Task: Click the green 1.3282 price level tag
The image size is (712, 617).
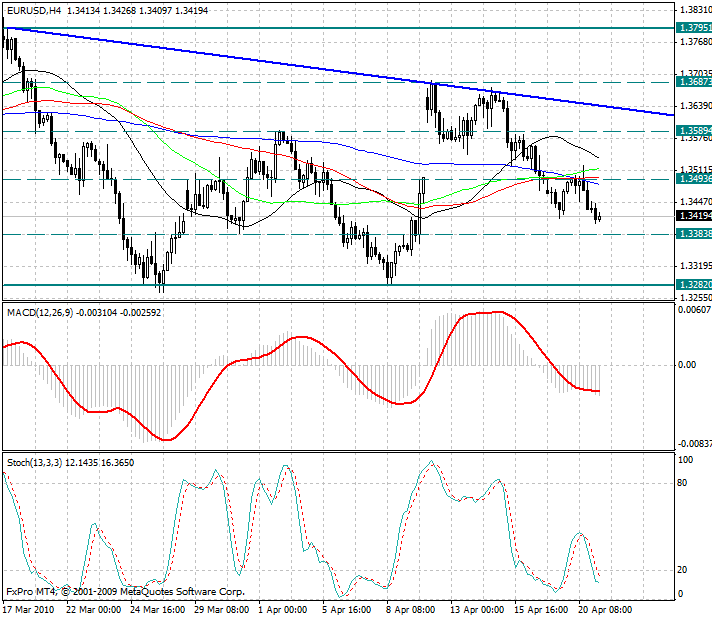Action: click(x=694, y=285)
